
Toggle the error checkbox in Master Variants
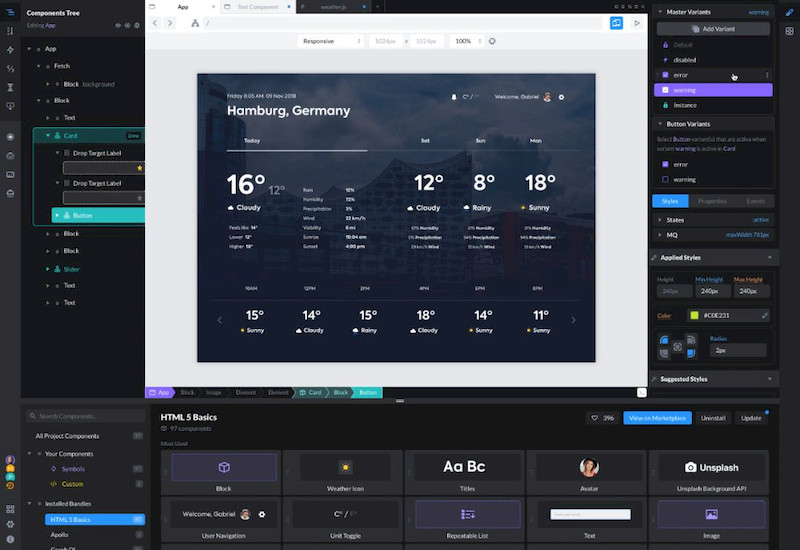tap(665, 75)
